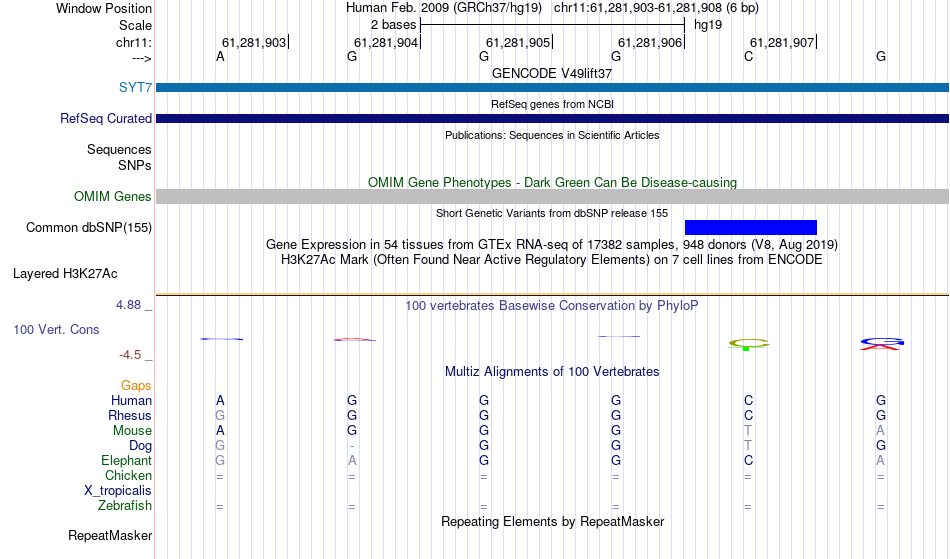This screenshot has width=950, height=559.
Task: Click the SNPs track label
Action: point(135,165)
